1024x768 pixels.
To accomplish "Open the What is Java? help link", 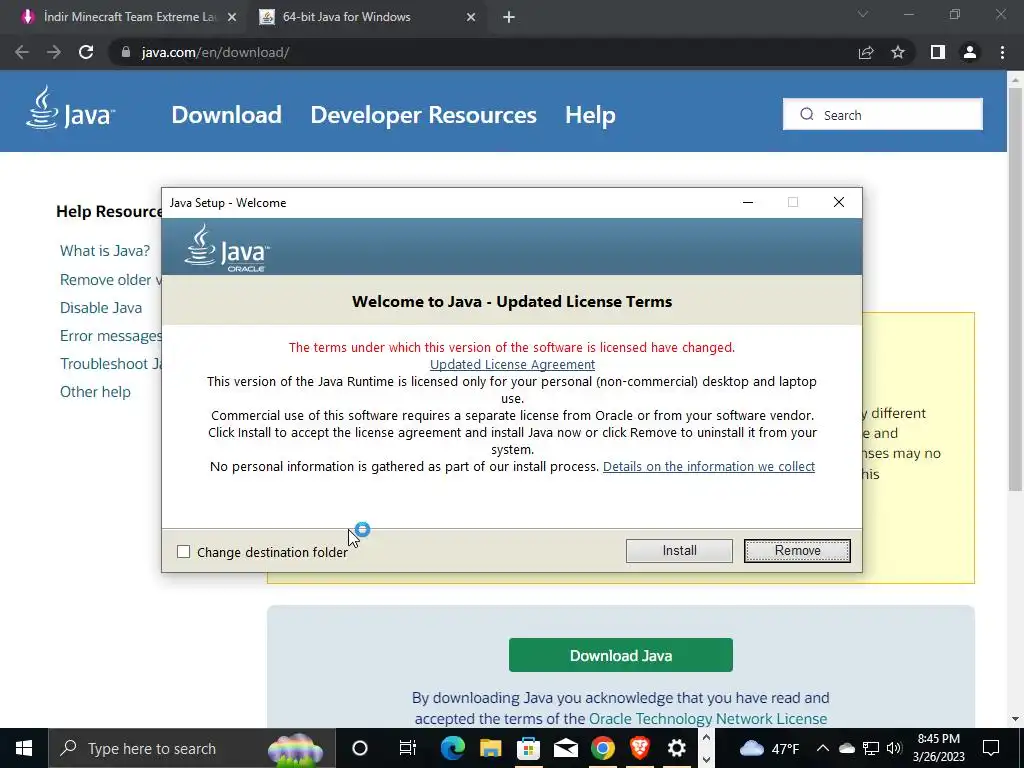I will [x=105, y=251].
